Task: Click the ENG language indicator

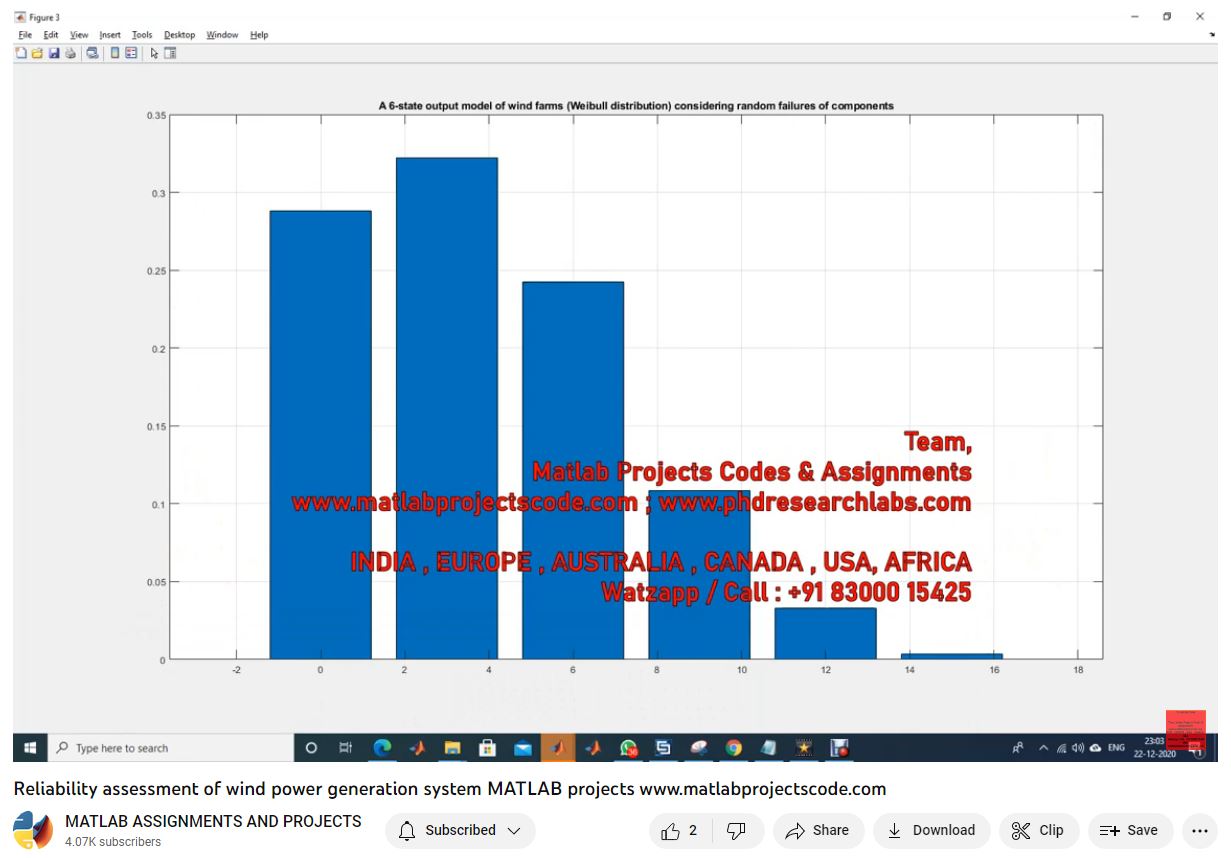Action: 1116,748
